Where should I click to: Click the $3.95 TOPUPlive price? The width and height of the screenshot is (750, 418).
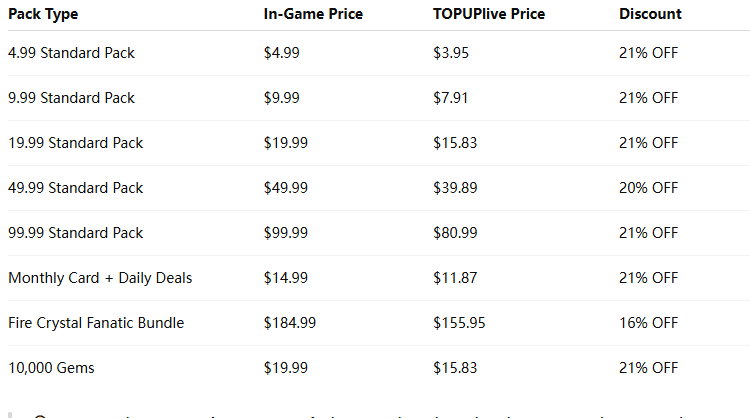tap(451, 53)
